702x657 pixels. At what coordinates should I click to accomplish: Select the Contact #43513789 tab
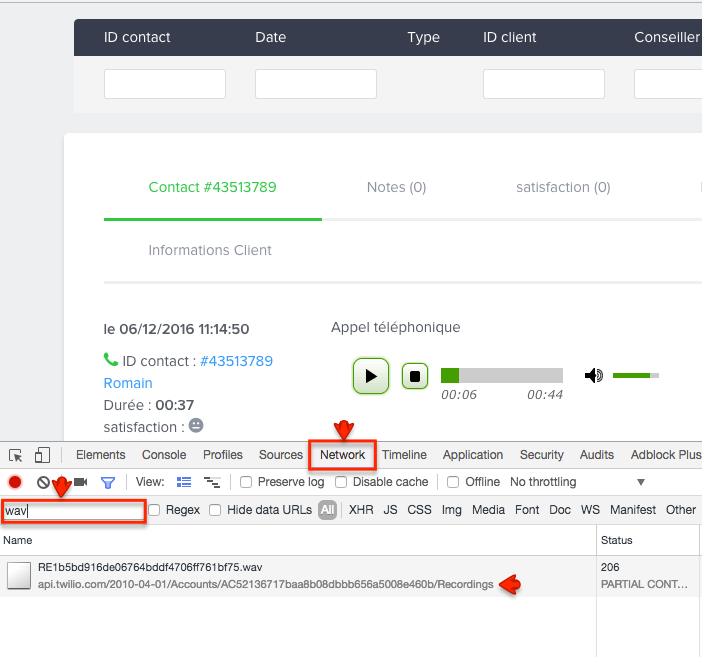tap(212, 187)
